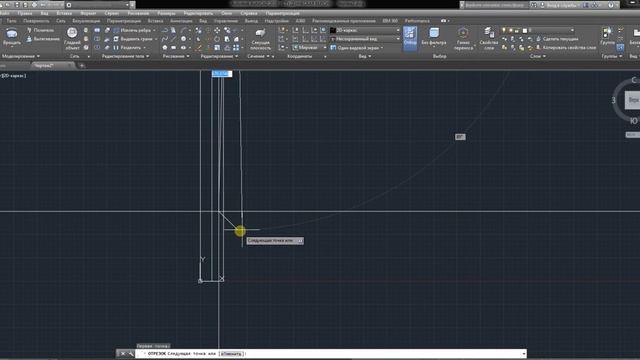Click the Группа (Group) icon
The image size is (640, 360).
(607, 36)
